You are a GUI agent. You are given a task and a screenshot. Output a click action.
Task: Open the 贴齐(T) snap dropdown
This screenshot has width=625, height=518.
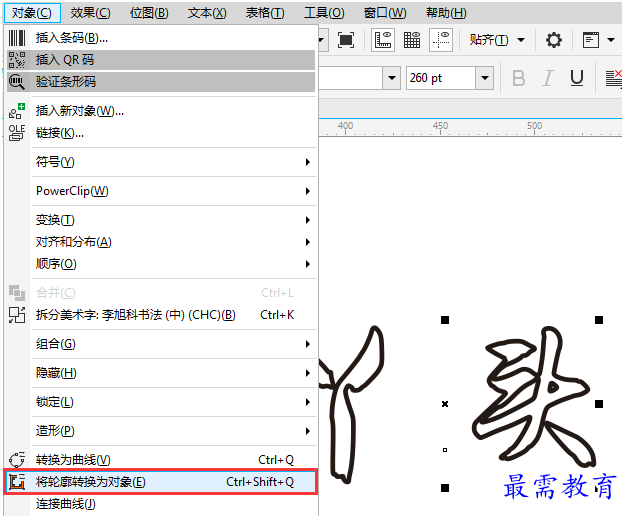[497, 40]
